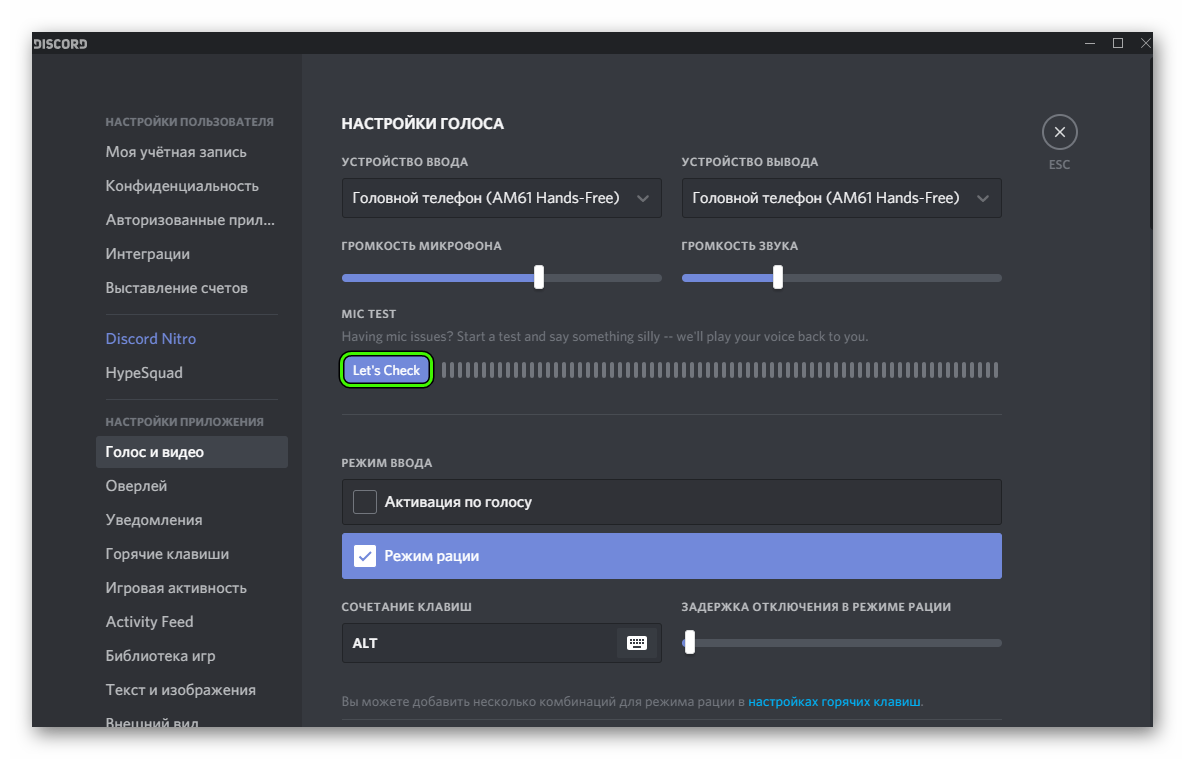
Task: Select Голос и видео tab
Action: coord(192,452)
